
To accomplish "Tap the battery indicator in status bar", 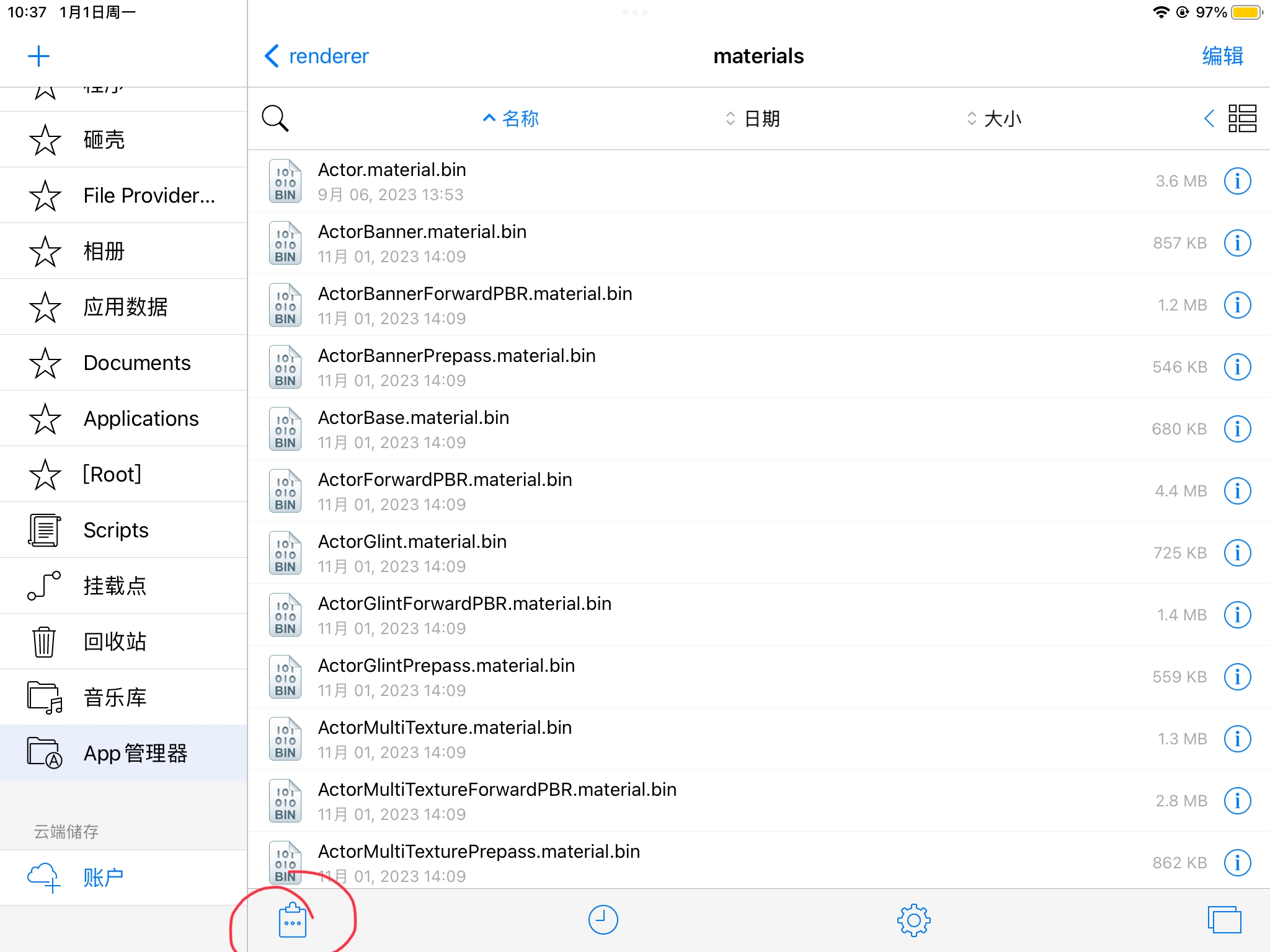I will (1247, 12).
